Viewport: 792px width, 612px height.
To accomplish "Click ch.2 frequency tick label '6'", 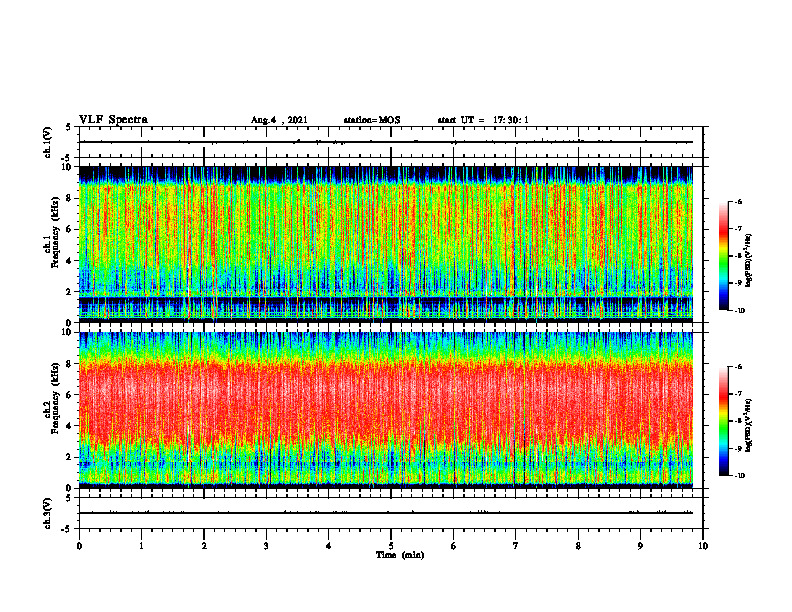I will point(70,395).
